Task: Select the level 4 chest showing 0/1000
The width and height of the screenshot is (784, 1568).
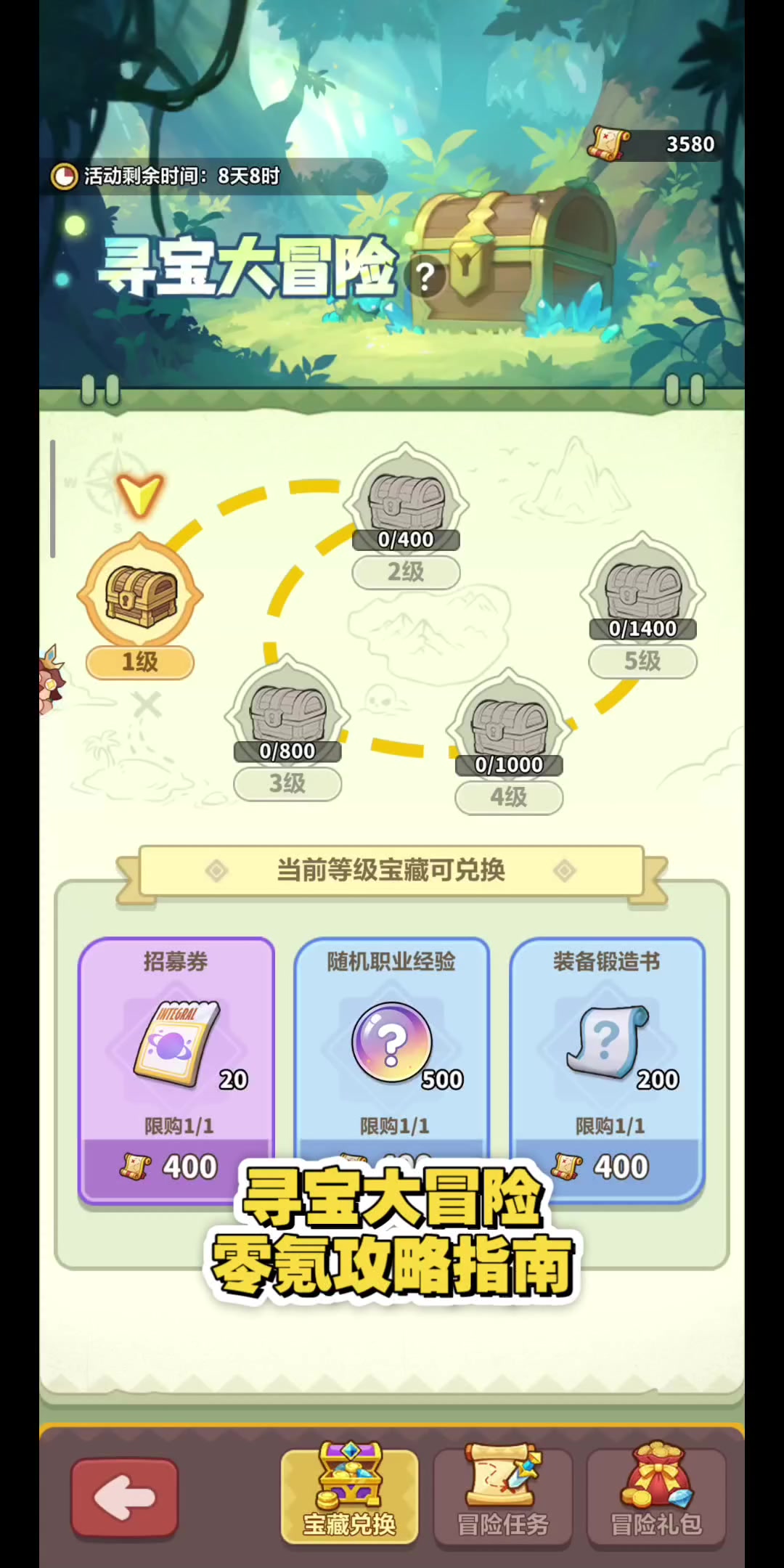Action: (509, 726)
